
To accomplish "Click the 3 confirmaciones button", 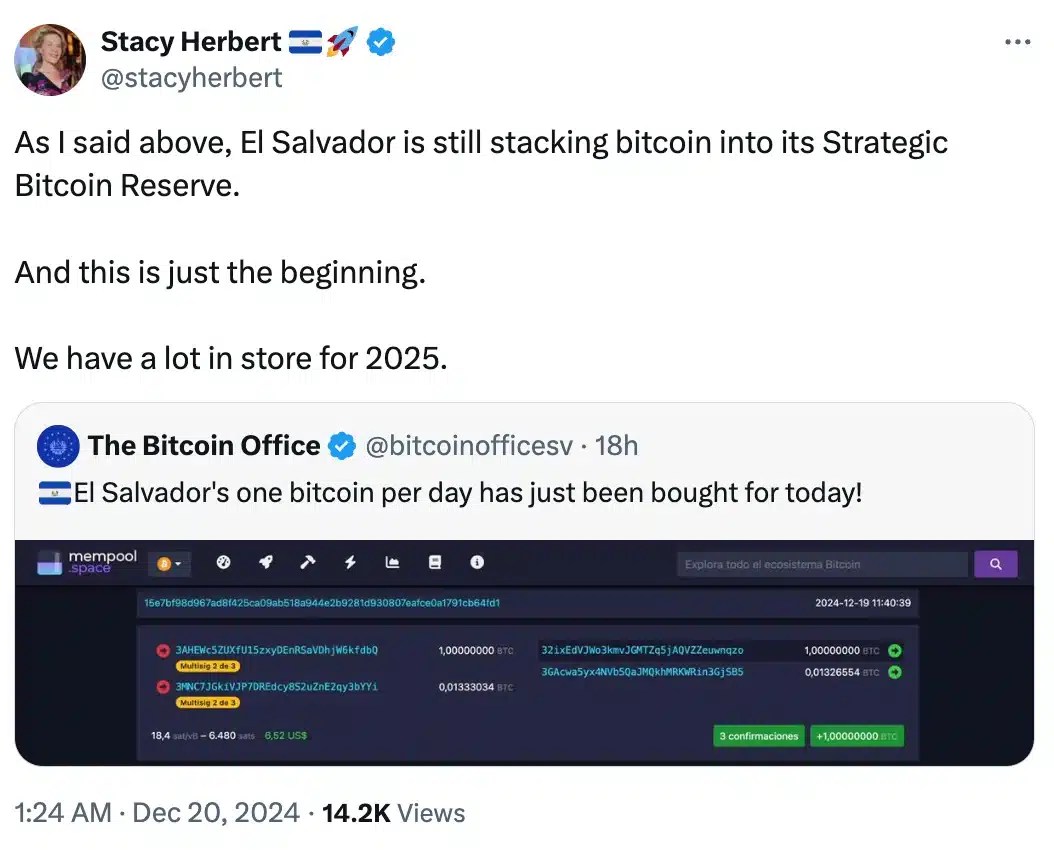I will pyautogui.click(x=759, y=736).
